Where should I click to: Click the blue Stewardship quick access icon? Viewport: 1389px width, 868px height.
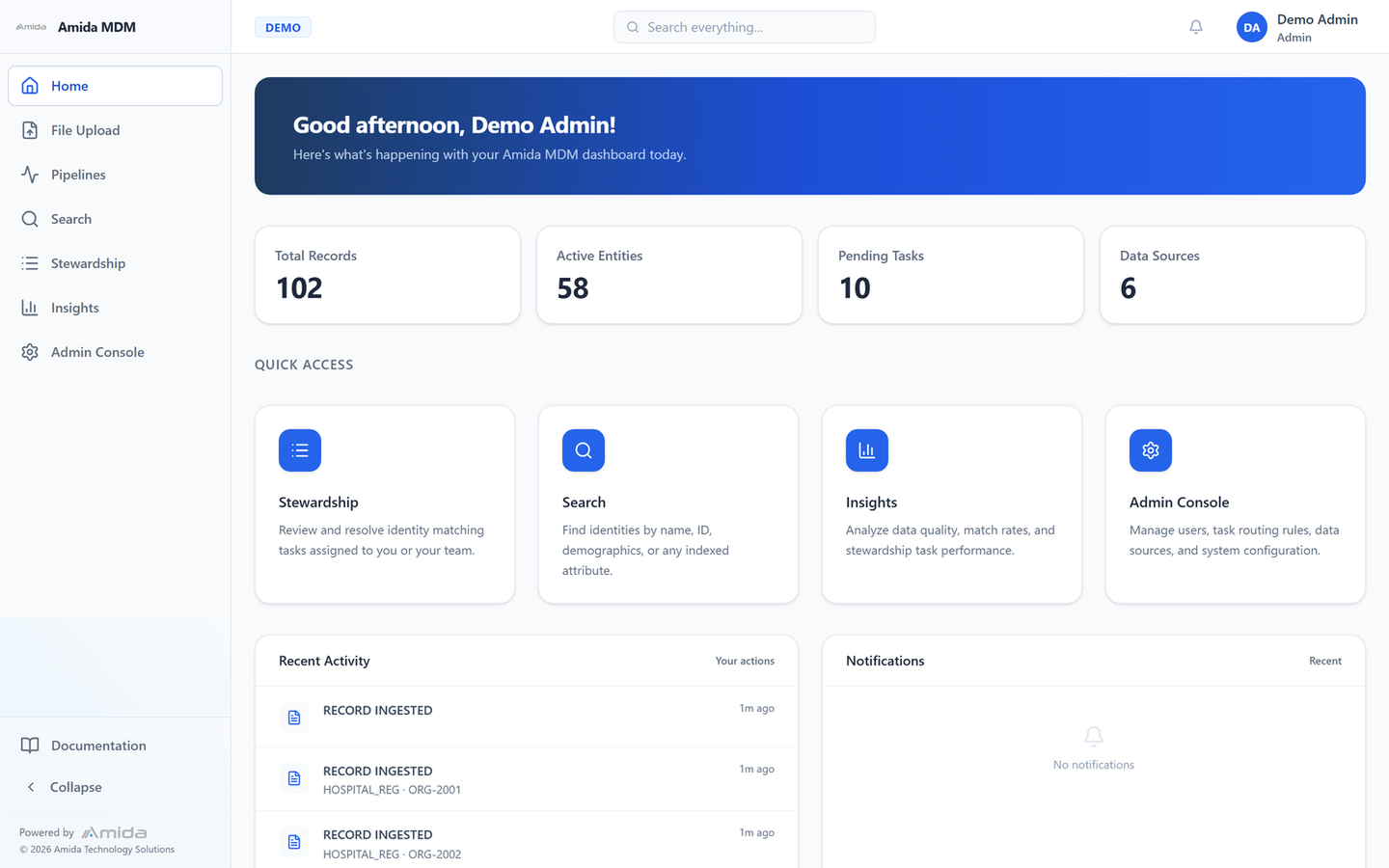[x=300, y=450]
